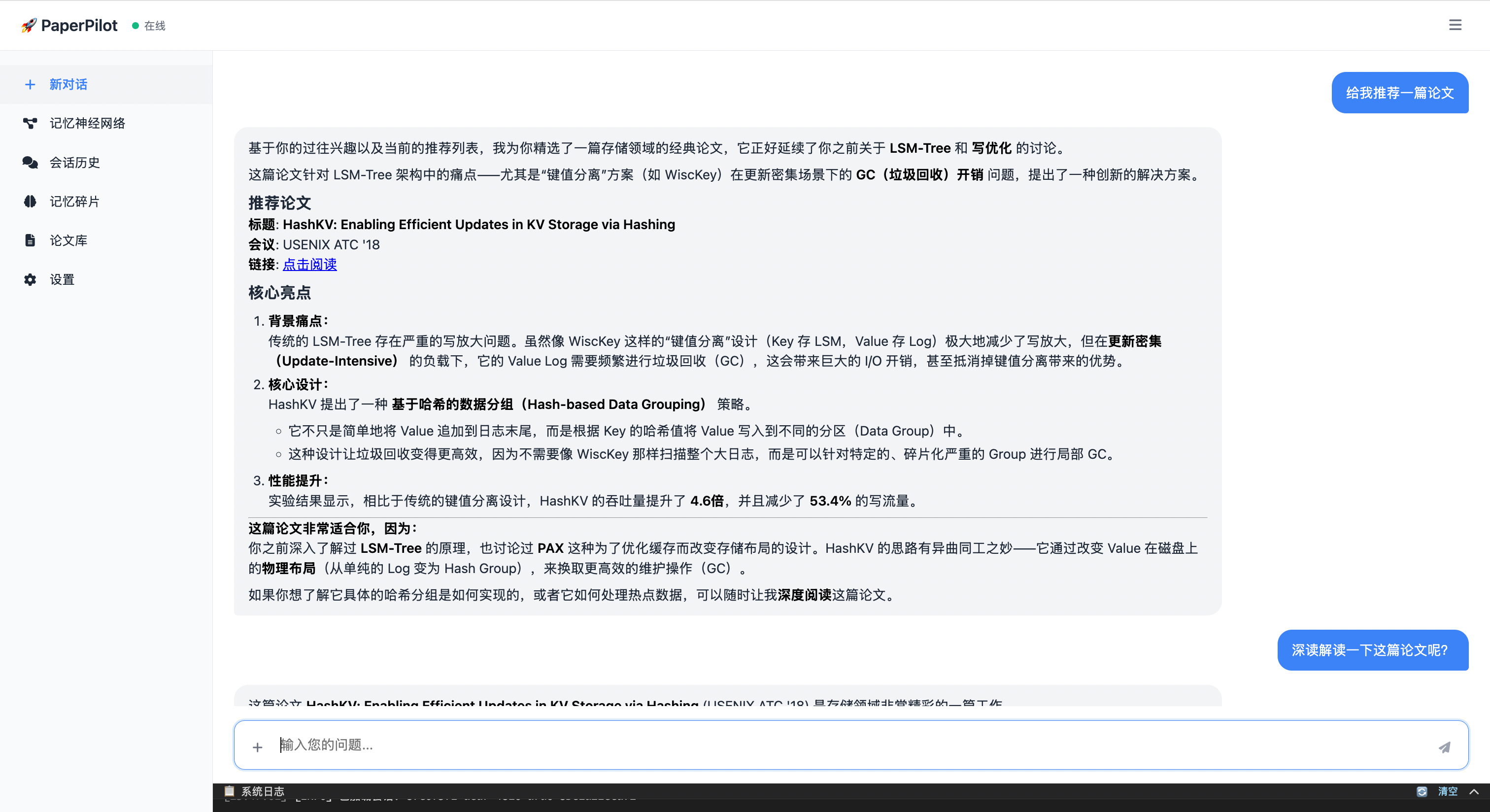Click the 系统日志 label

[263, 791]
